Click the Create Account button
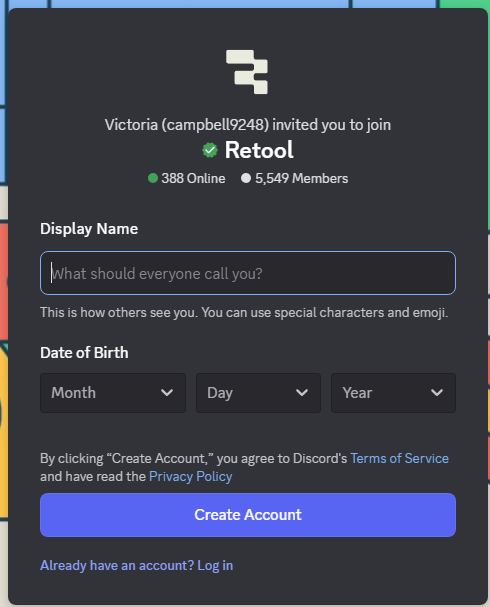Screen dimensions: 490x607 point(248,515)
